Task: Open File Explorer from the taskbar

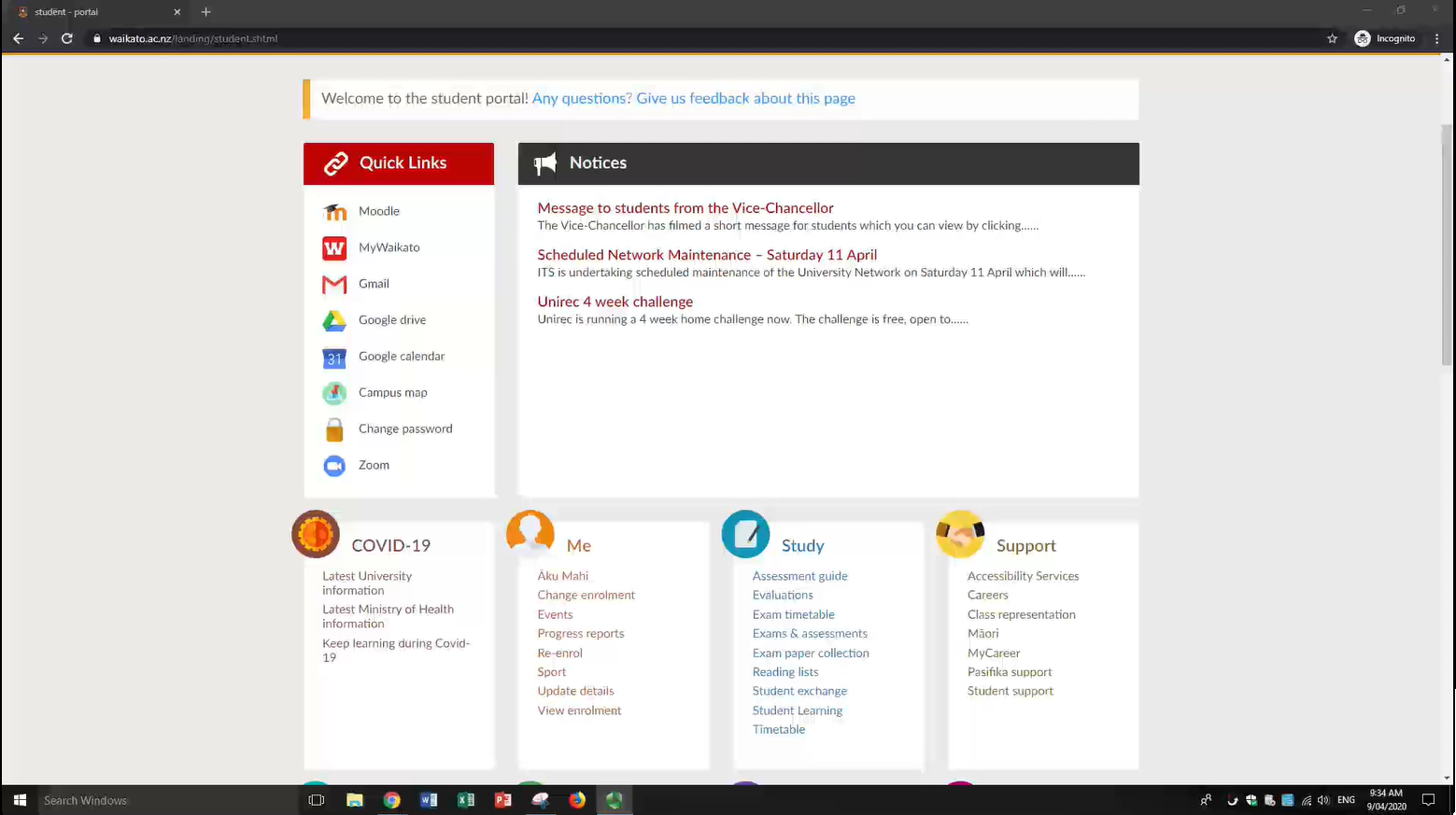Action: click(354, 800)
